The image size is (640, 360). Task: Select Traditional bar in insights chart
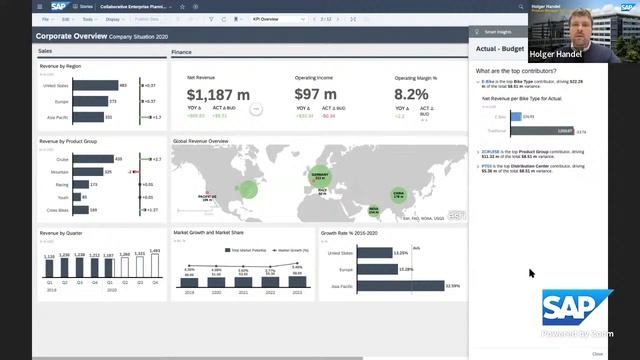[542, 131]
